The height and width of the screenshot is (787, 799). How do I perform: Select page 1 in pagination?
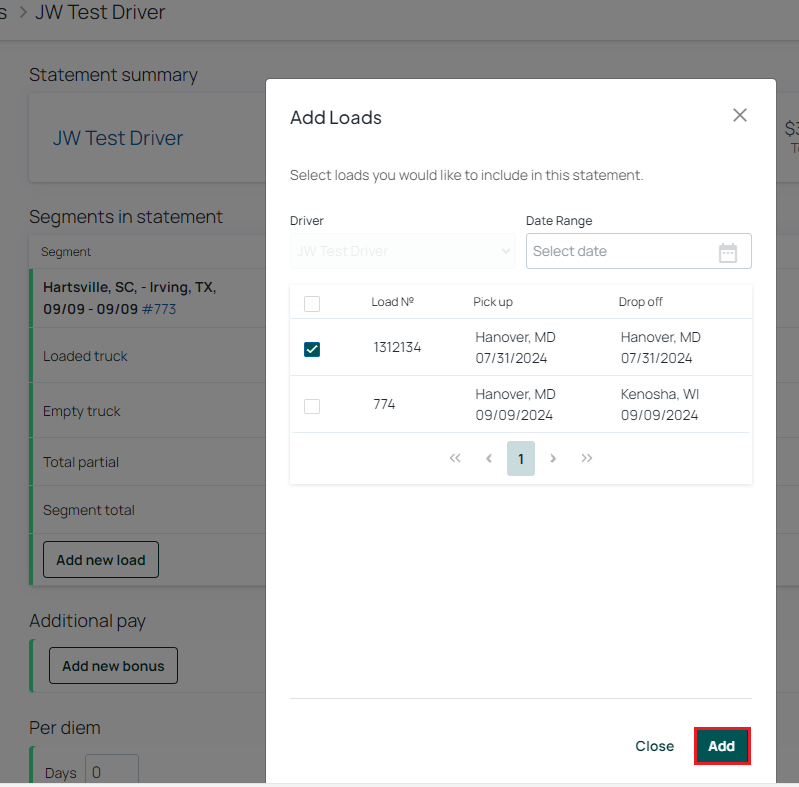tap(521, 458)
